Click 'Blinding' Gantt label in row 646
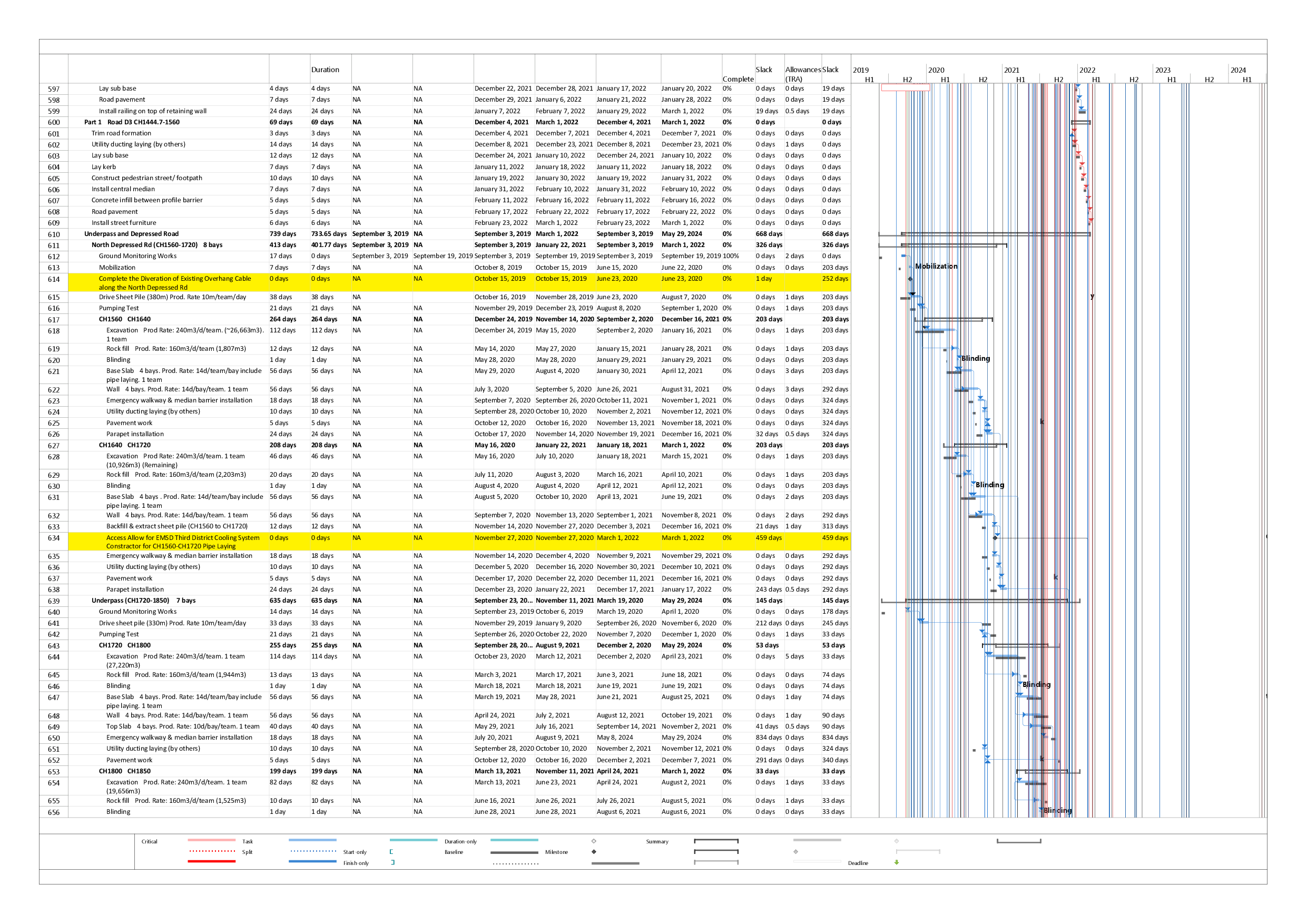1307x924 pixels. point(1037,685)
